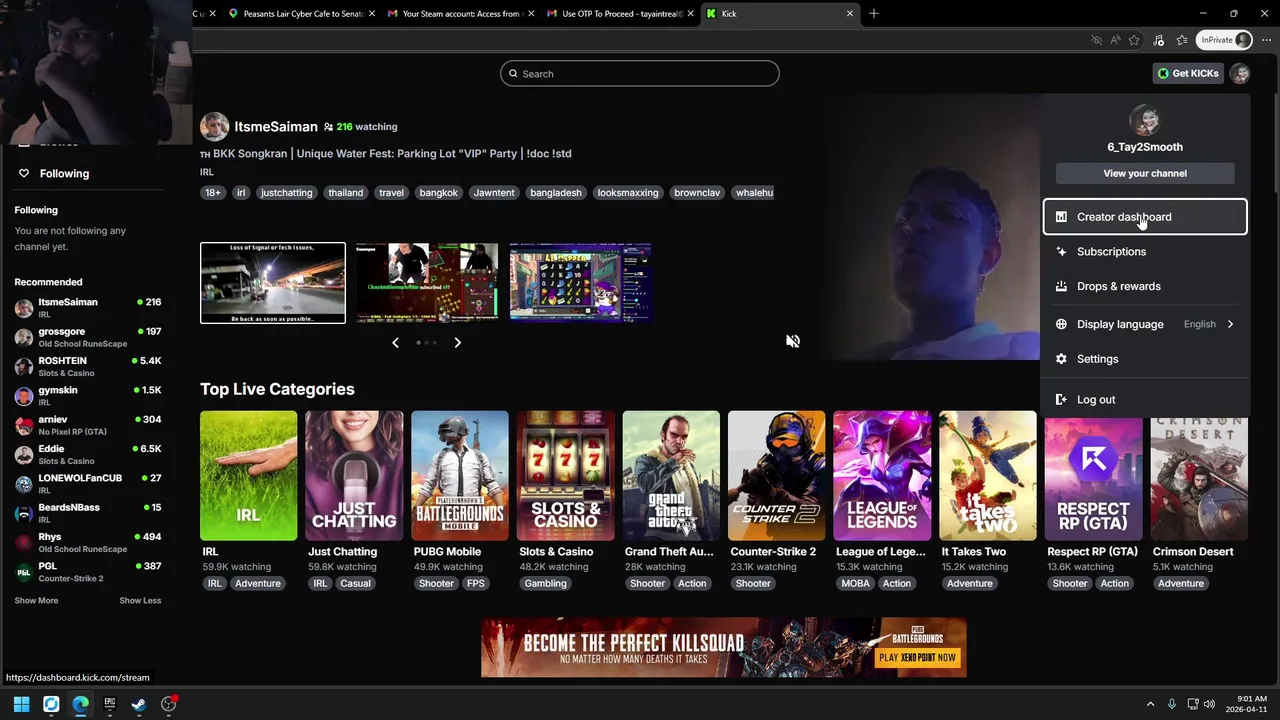Click the ItsmeSaiman featured channel name
Image resolution: width=1280 pixels, height=720 pixels.
276,127
